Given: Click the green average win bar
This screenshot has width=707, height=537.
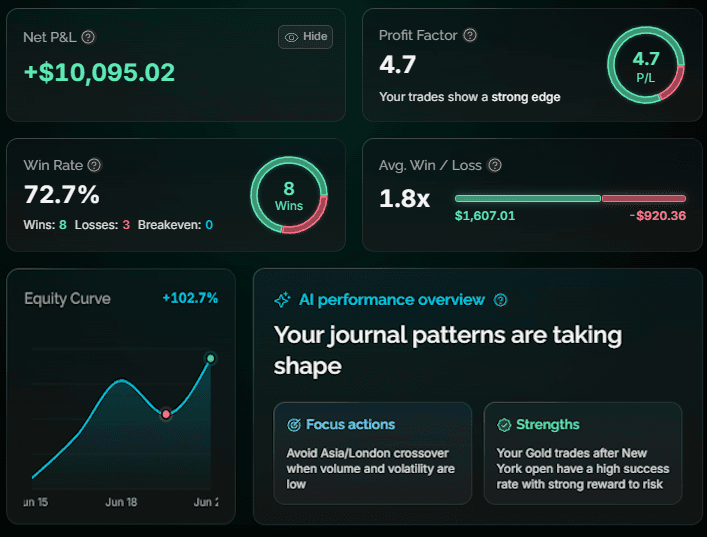Looking at the screenshot, I should coord(528,198).
